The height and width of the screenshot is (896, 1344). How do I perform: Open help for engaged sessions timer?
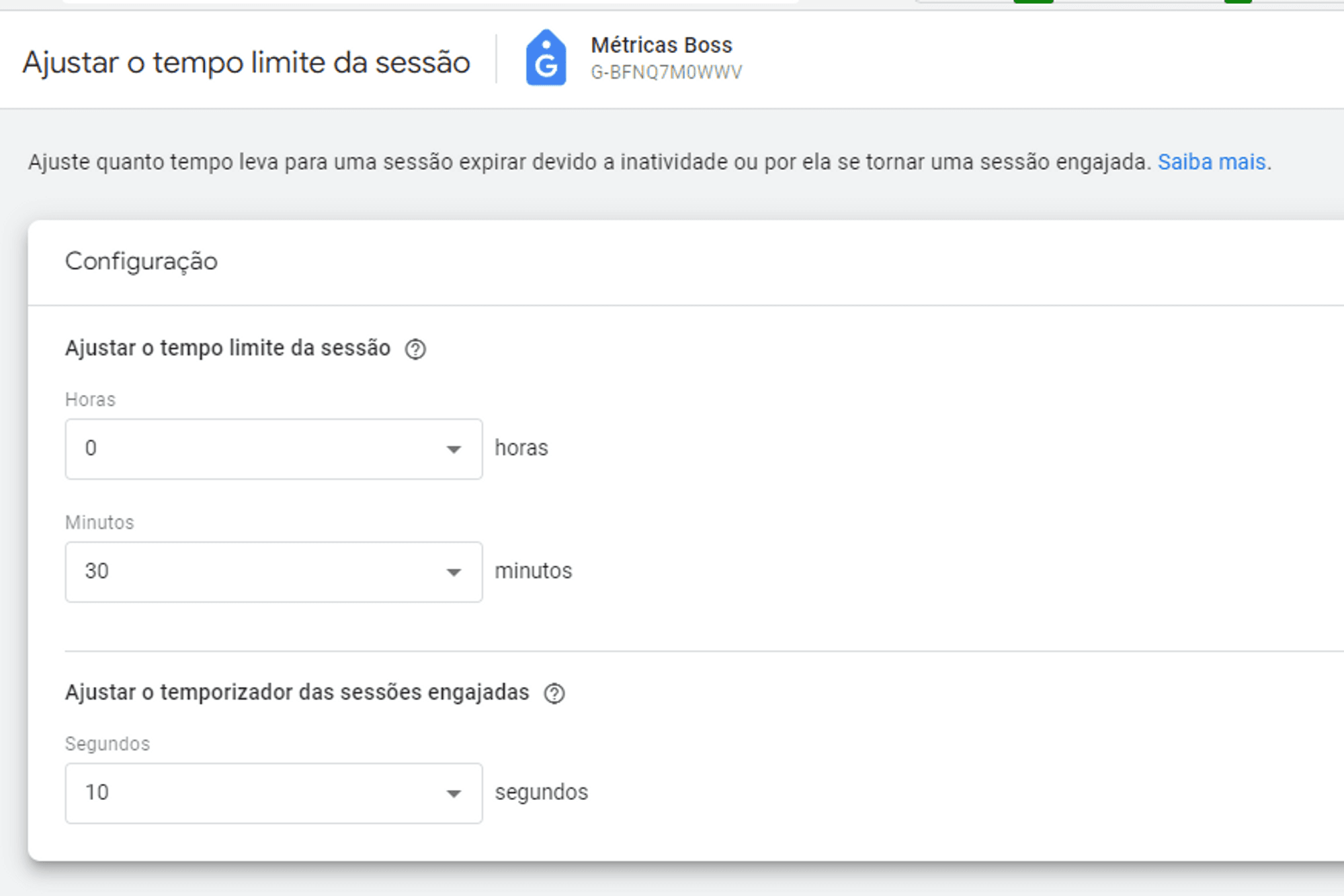tap(554, 693)
